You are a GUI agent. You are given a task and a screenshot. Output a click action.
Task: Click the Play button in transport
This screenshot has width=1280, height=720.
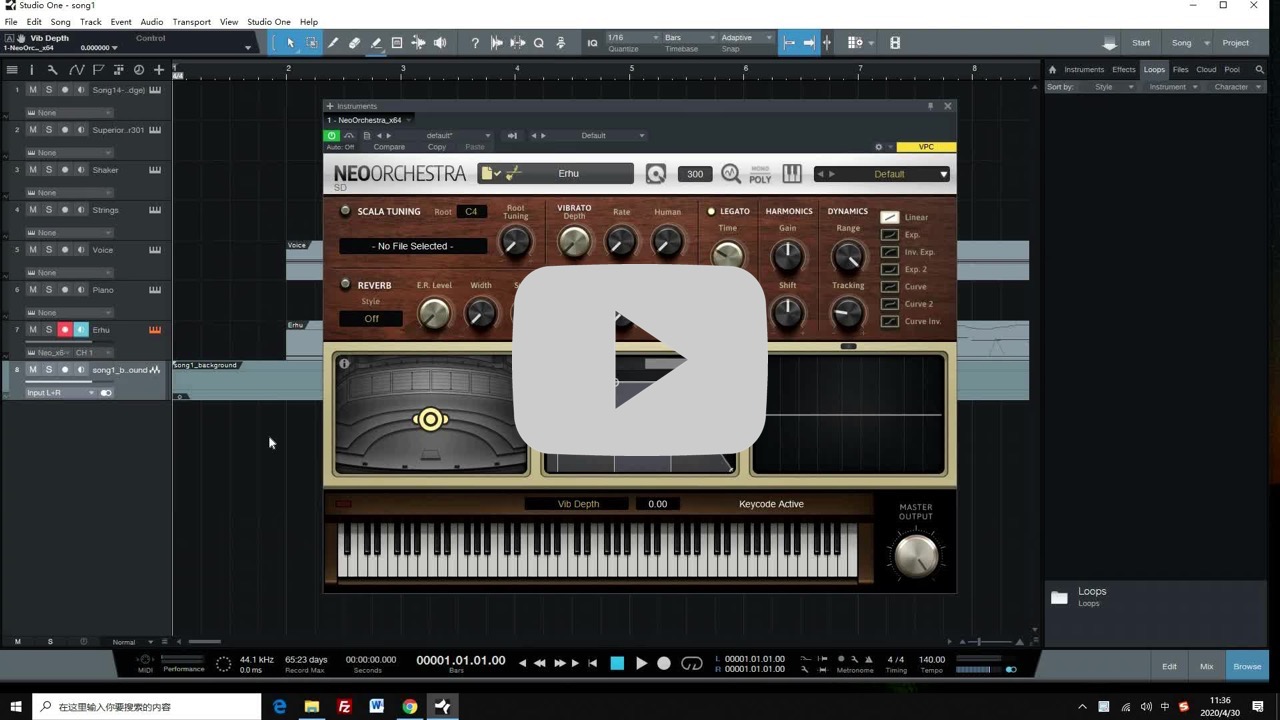tap(641, 663)
